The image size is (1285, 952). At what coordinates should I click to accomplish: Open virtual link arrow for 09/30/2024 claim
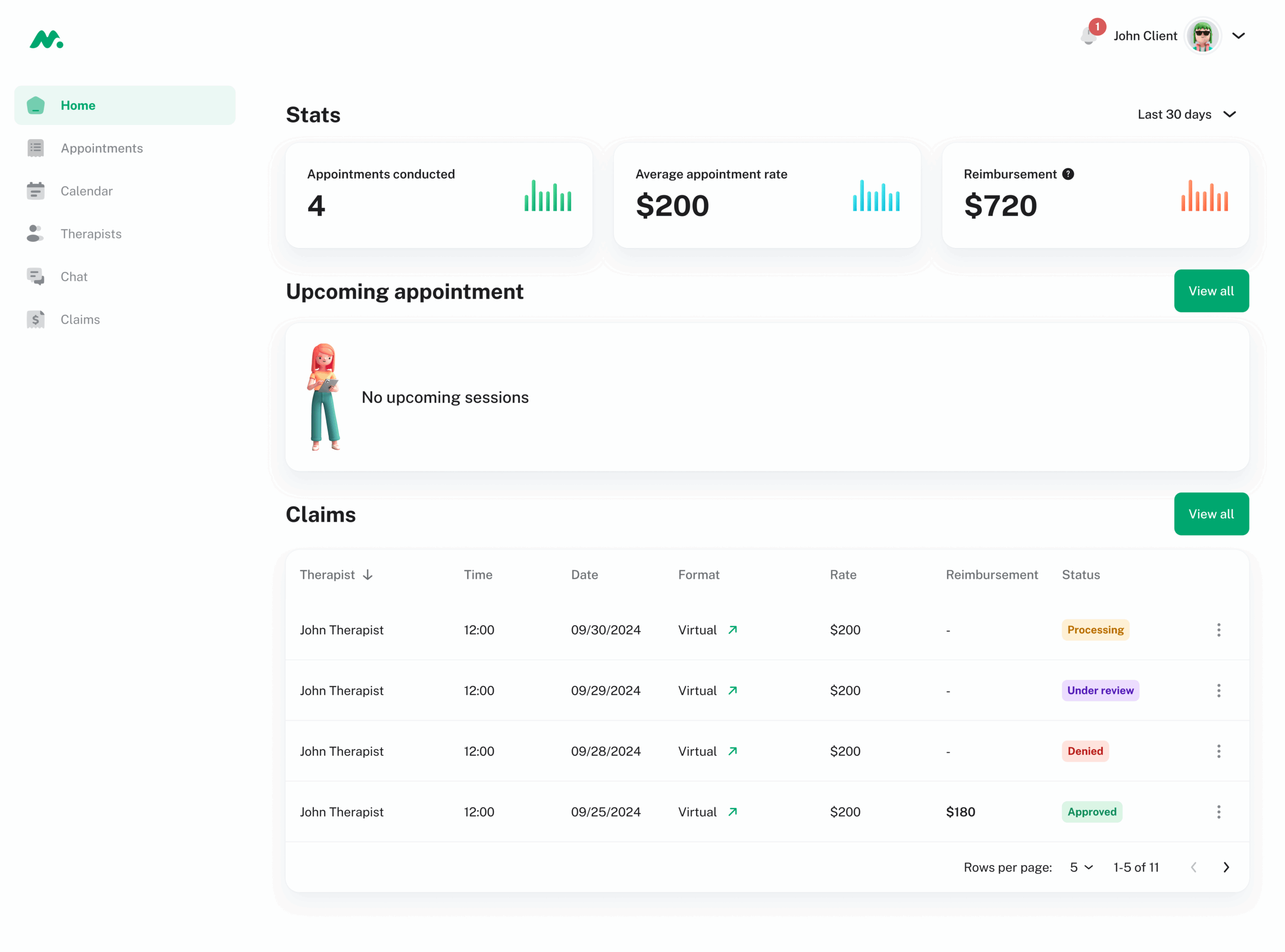point(732,630)
